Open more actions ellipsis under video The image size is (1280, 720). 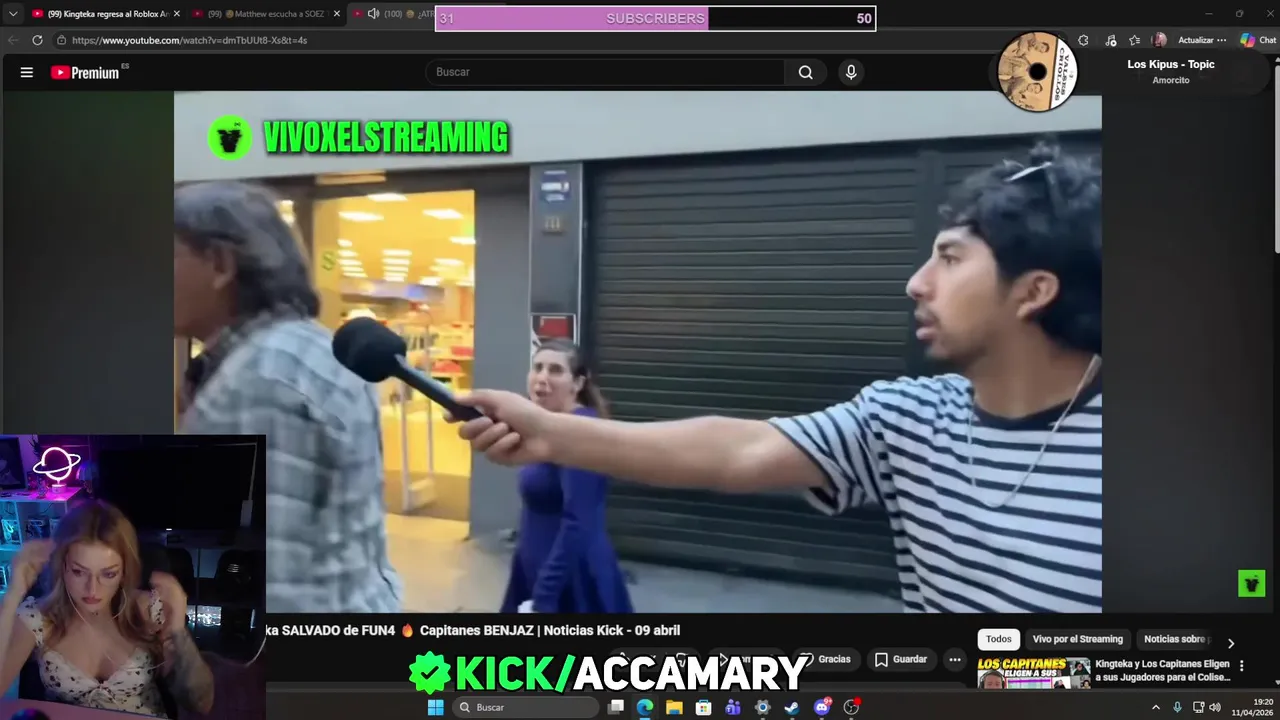point(955,659)
